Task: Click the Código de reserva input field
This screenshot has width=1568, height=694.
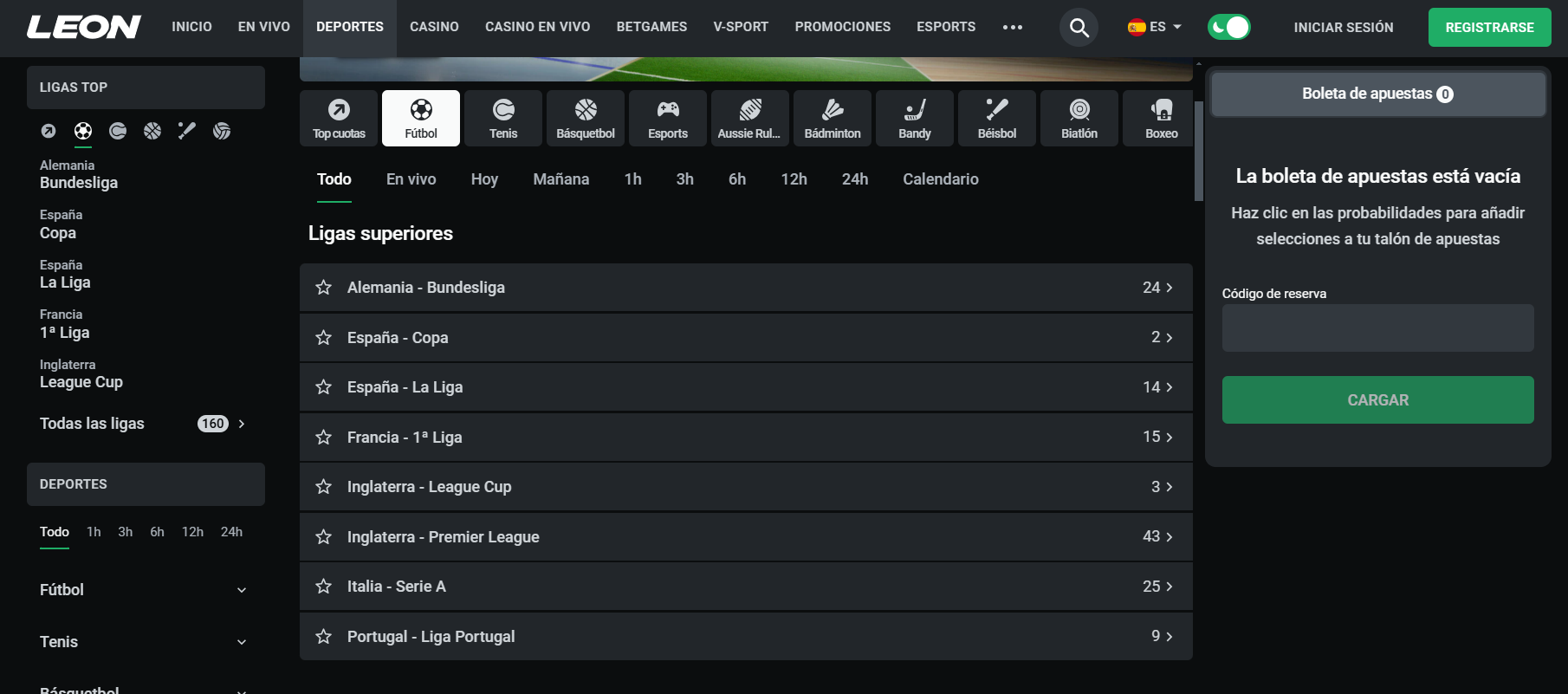Action: (1378, 328)
